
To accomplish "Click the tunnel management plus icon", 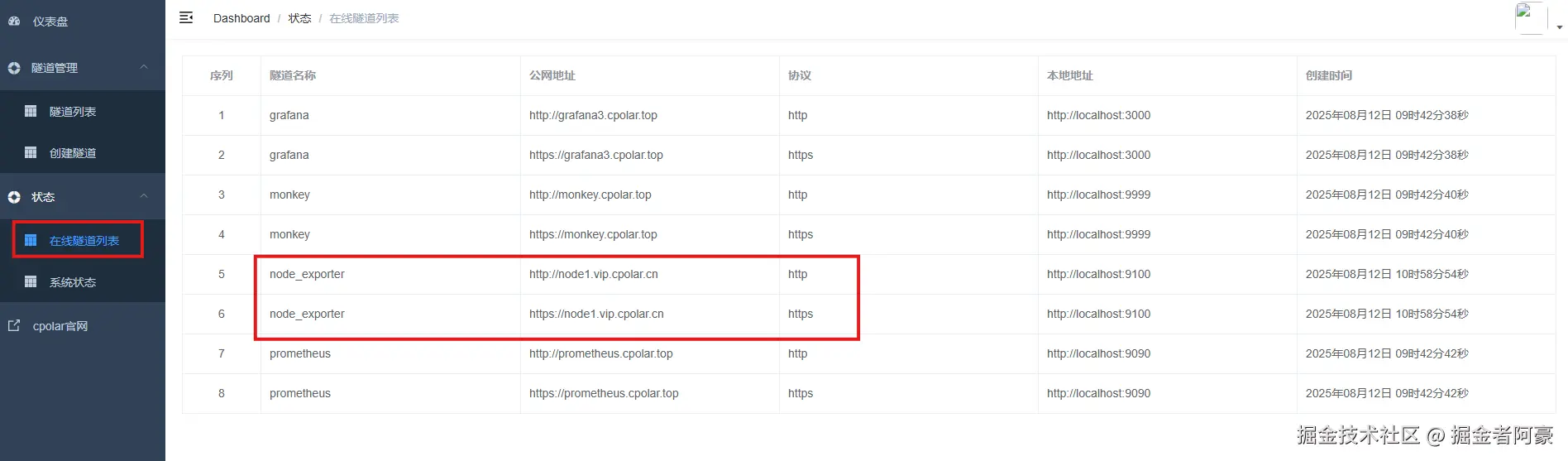I will (14, 68).
